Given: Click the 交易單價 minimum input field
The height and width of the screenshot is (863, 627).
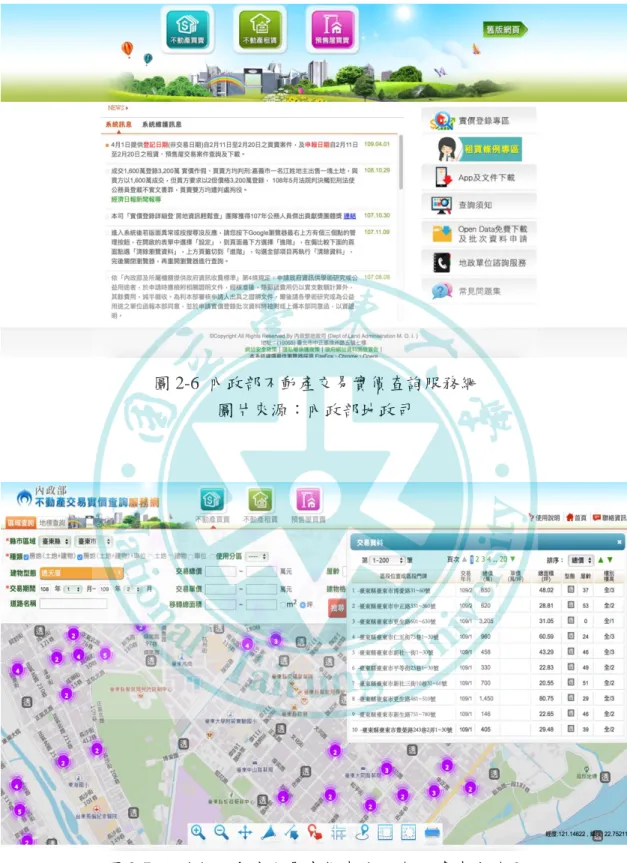Looking at the screenshot, I should pos(220,589).
